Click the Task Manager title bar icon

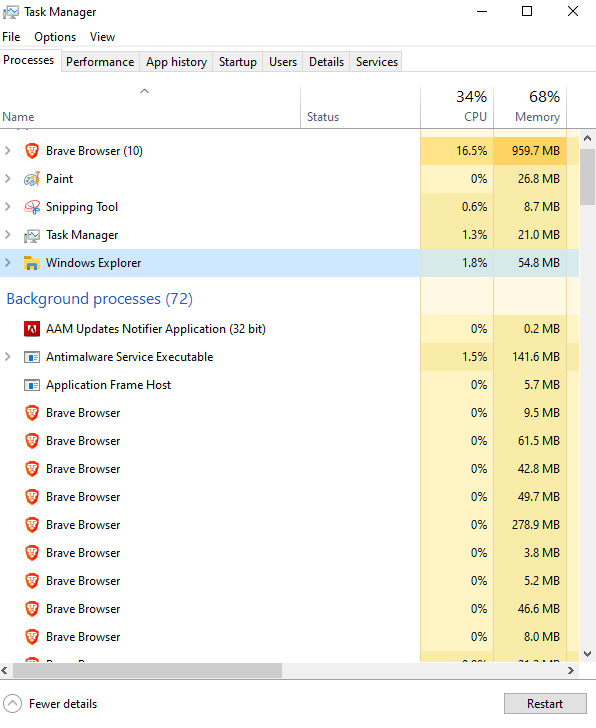(11, 12)
